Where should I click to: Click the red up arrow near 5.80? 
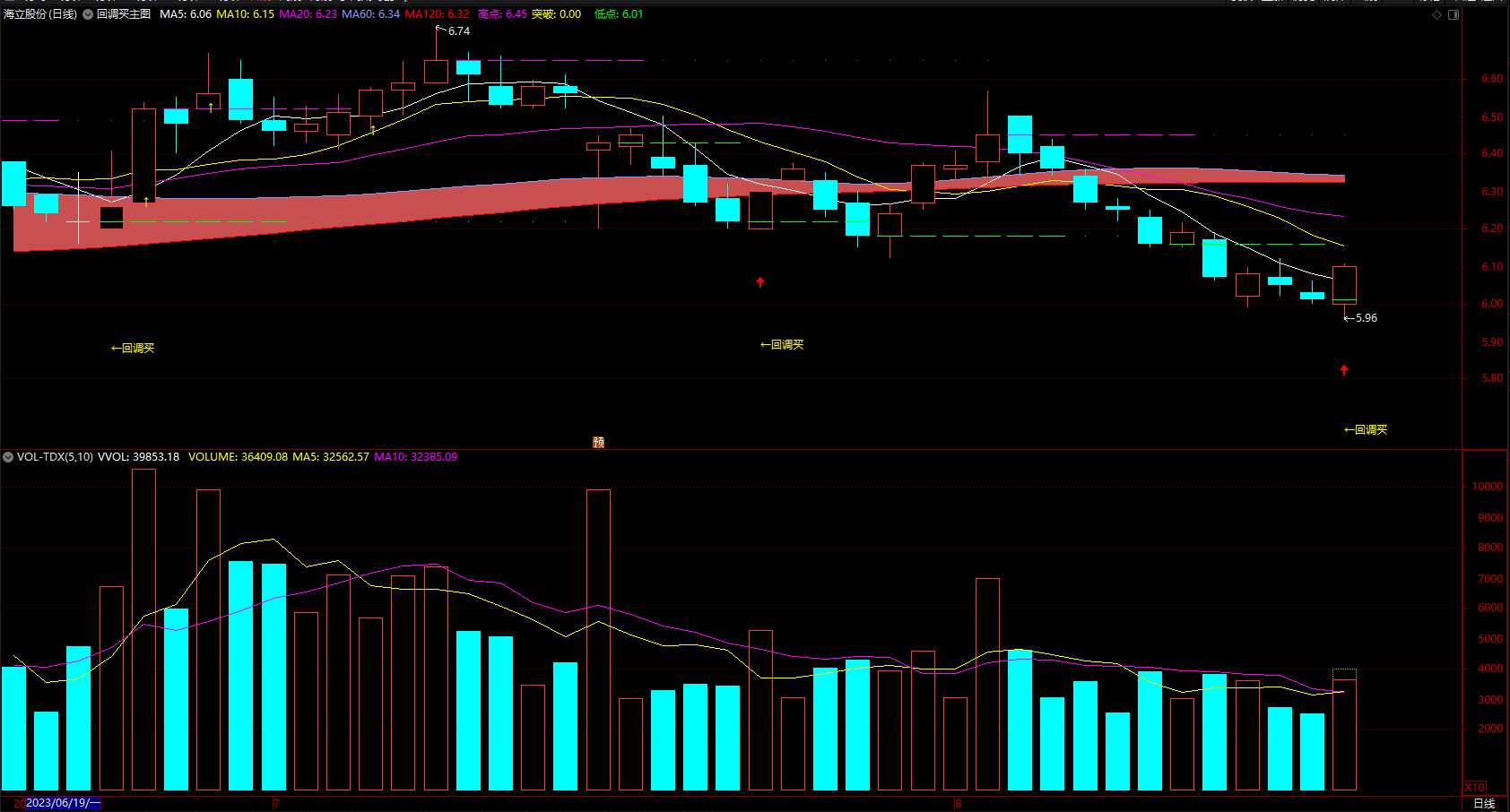pyautogui.click(x=1344, y=370)
